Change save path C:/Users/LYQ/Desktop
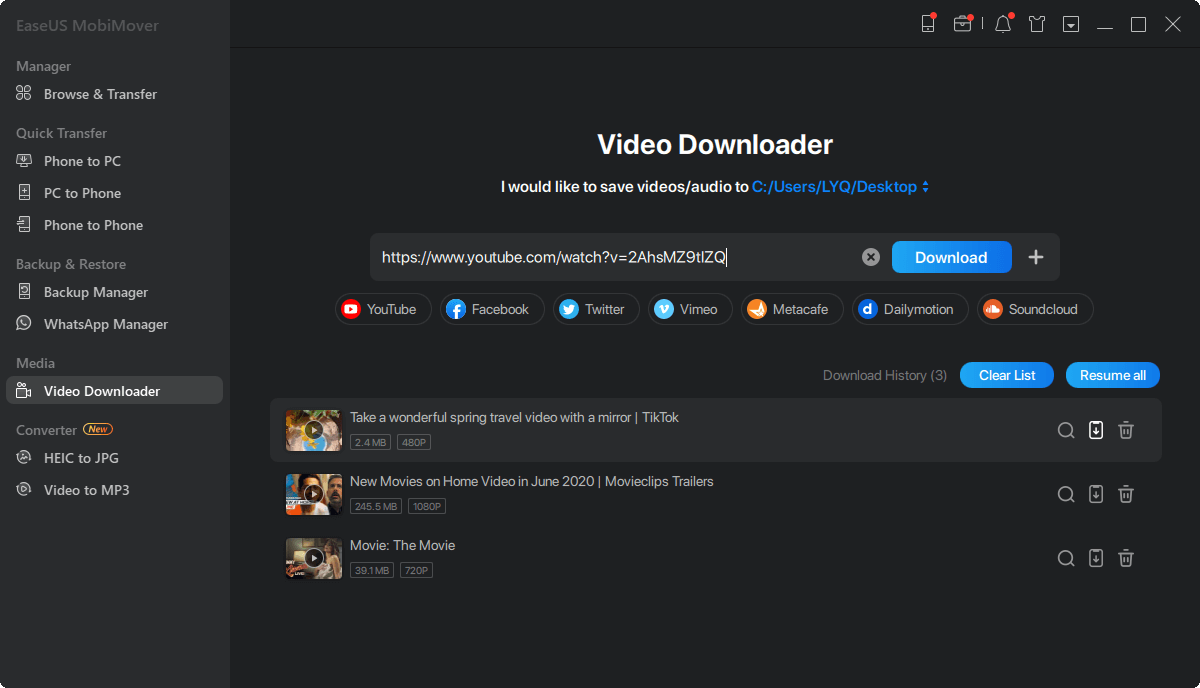Screen dimensions: 1200x688 point(840,187)
